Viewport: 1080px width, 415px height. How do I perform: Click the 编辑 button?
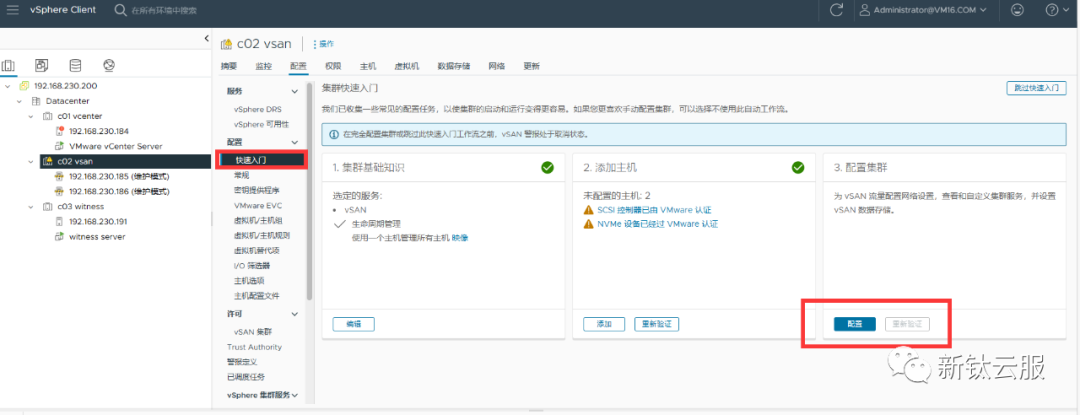(353, 323)
